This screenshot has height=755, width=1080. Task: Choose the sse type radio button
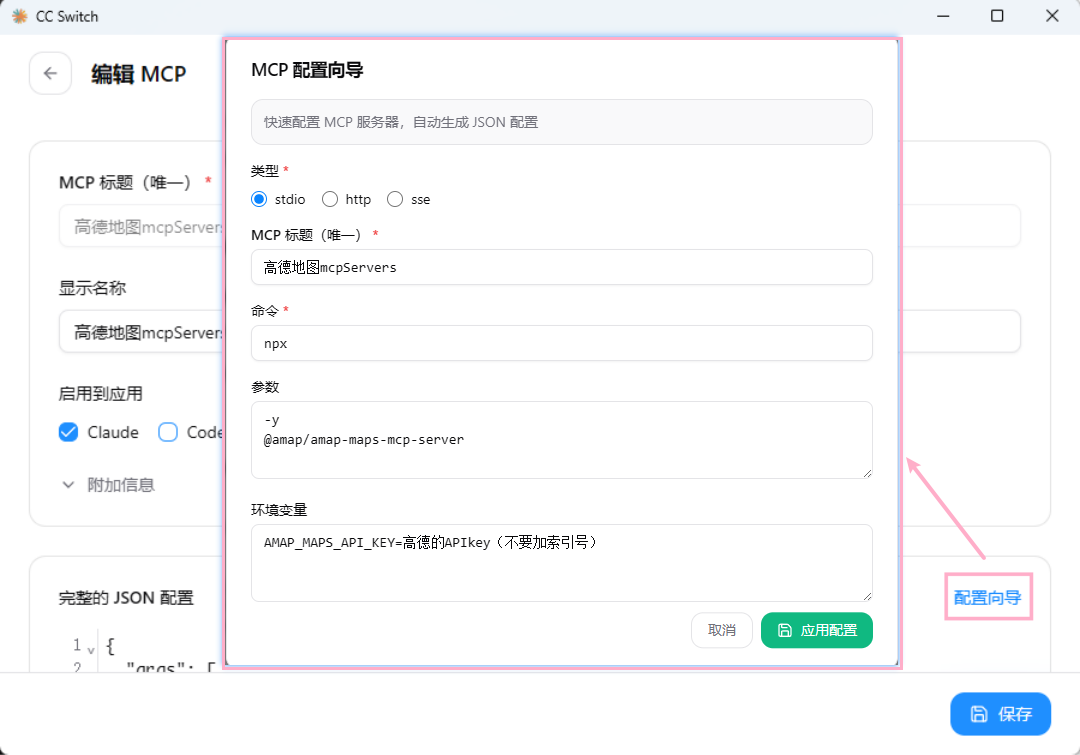point(395,199)
